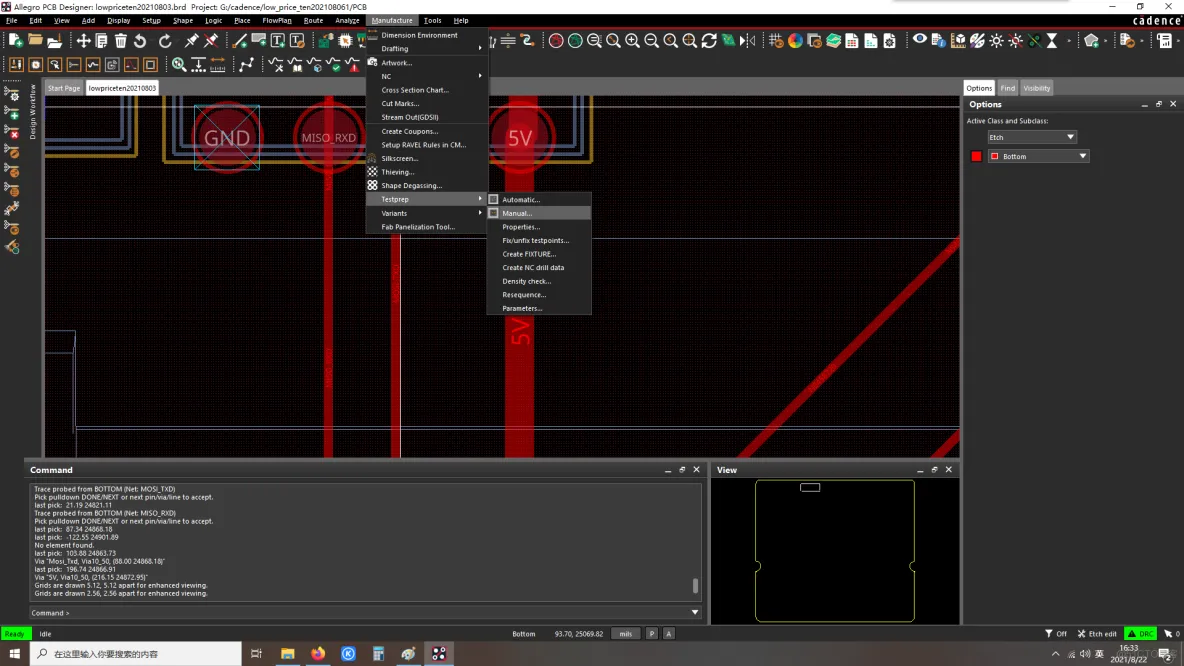Toggle the P button in status bar
Screen dimensions: 1184x666
pos(652,634)
